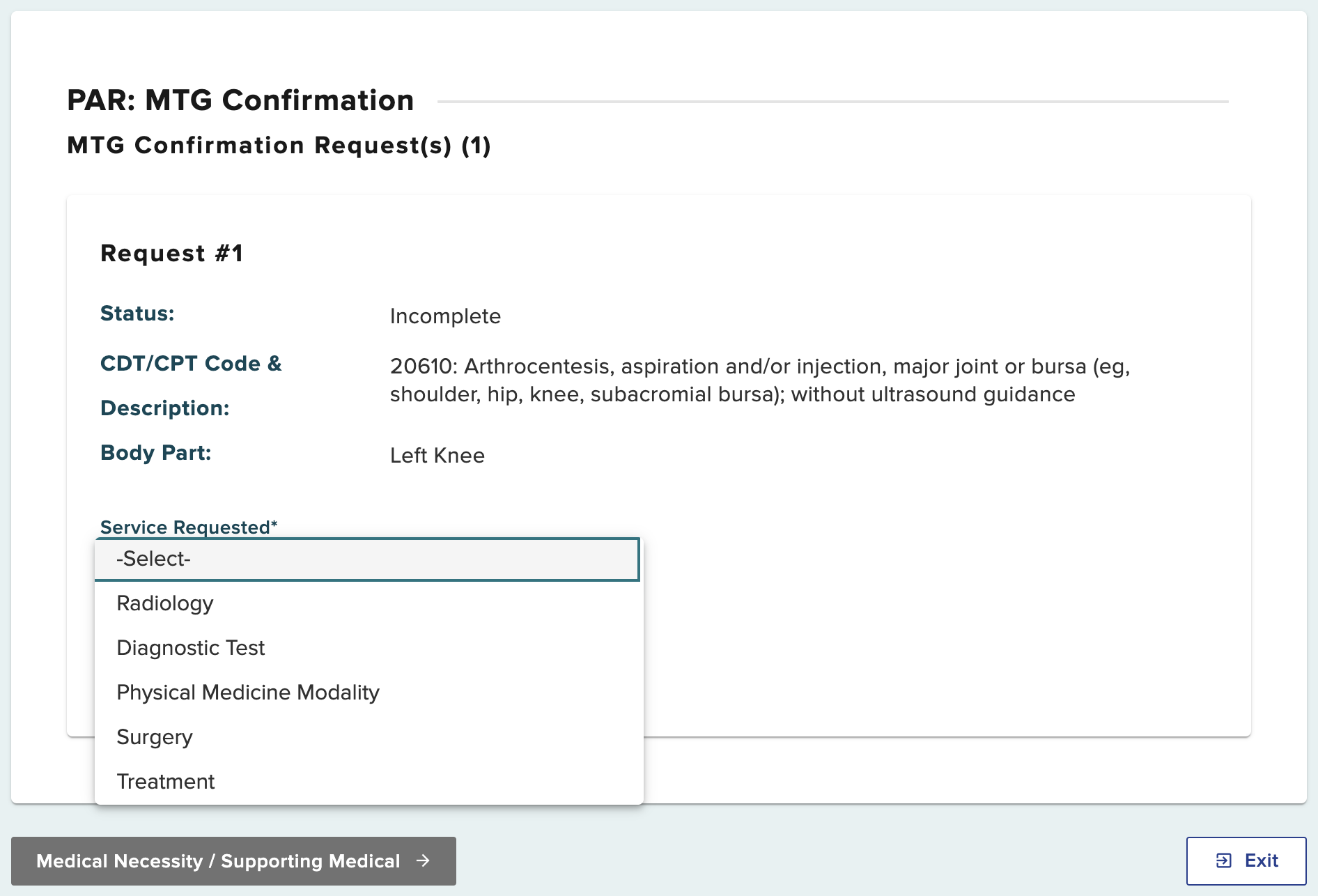The width and height of the screenshot is (1318, 896).
Task: Click the Request #1 heading
Action: click(172, 252)
